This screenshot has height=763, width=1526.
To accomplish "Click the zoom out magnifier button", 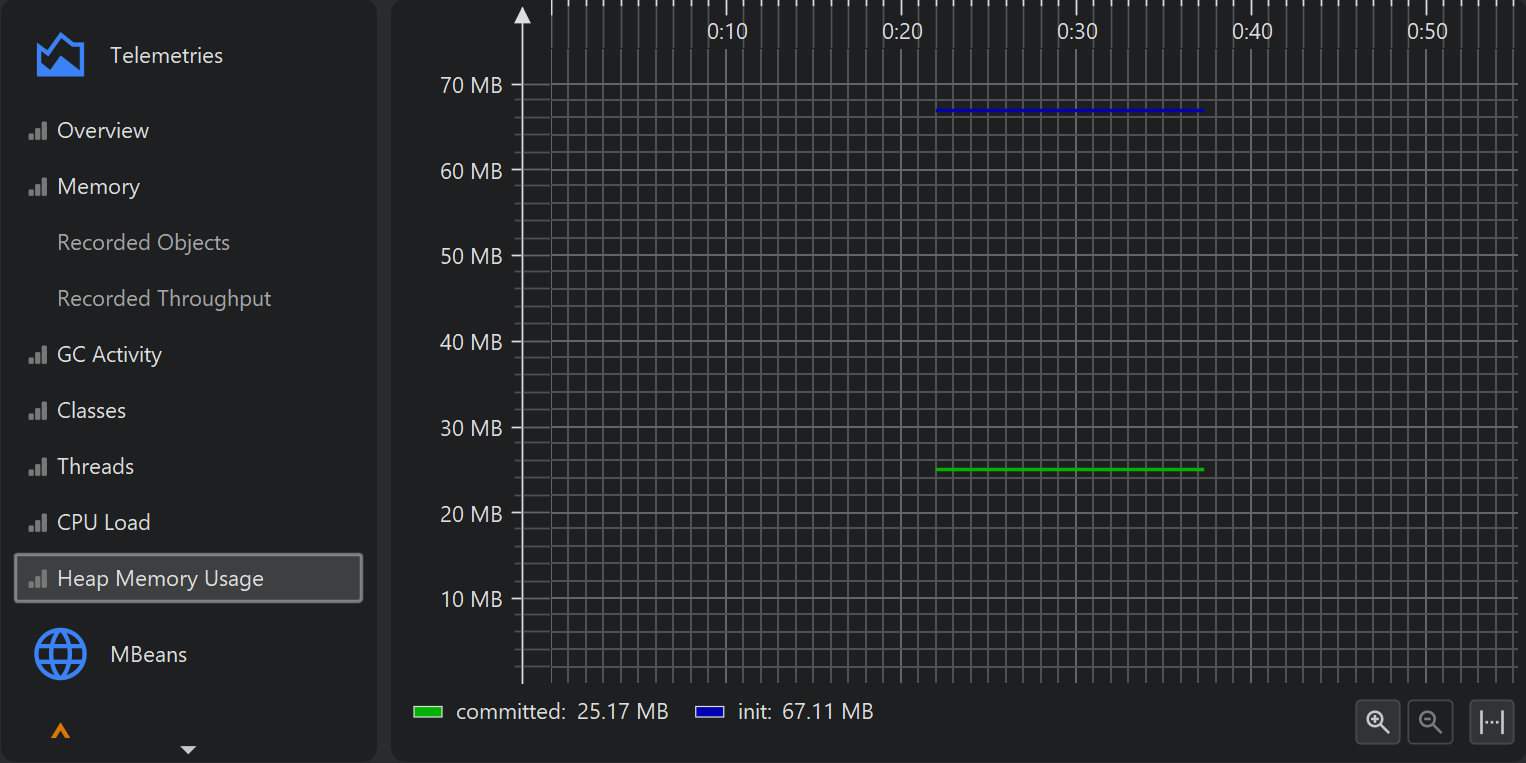I will [1431, 722].
